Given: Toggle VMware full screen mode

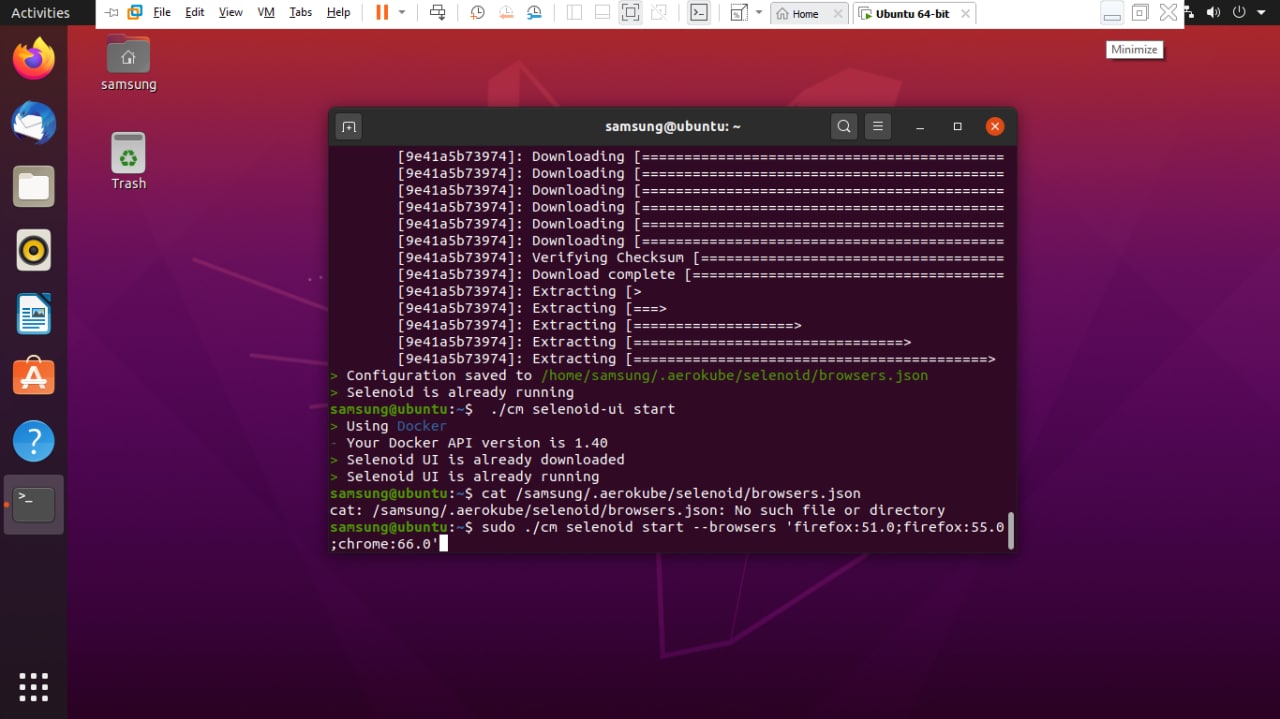Looking at the screenshot, I should click(630, 13).
